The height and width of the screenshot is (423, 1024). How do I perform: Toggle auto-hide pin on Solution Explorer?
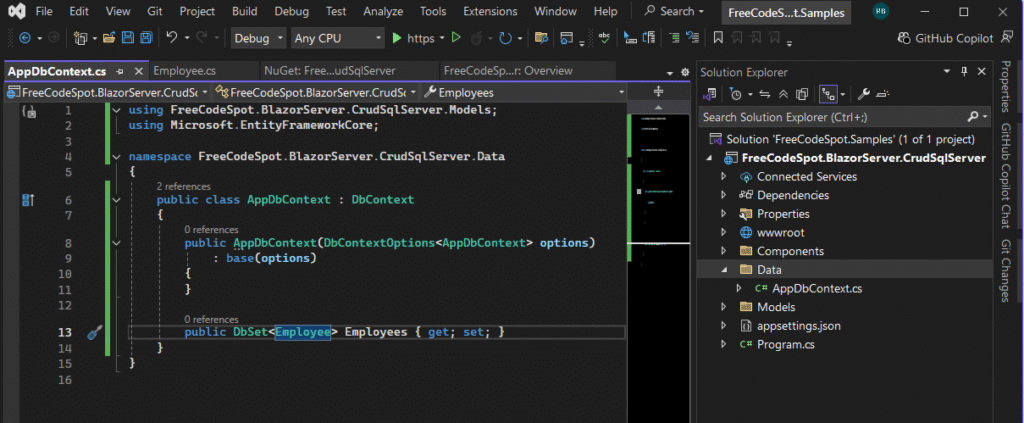coord(964,72)
